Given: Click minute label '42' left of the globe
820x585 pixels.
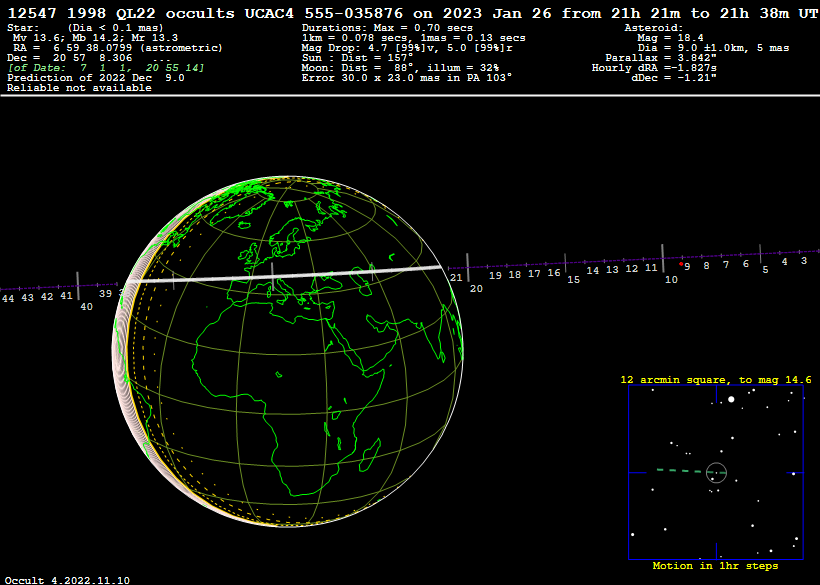Looking at the screenshot, I should pos(47,297).
